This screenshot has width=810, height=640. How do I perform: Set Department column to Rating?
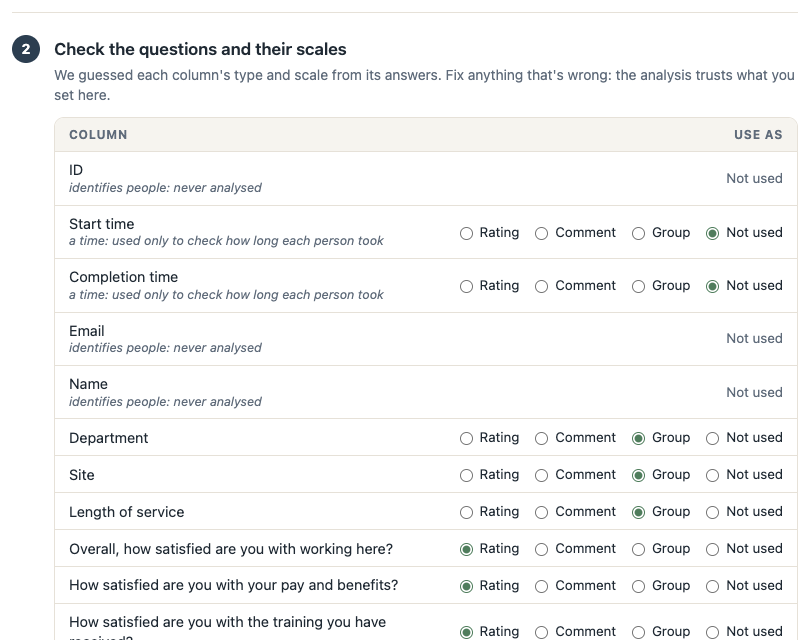(x=466, y=439)
